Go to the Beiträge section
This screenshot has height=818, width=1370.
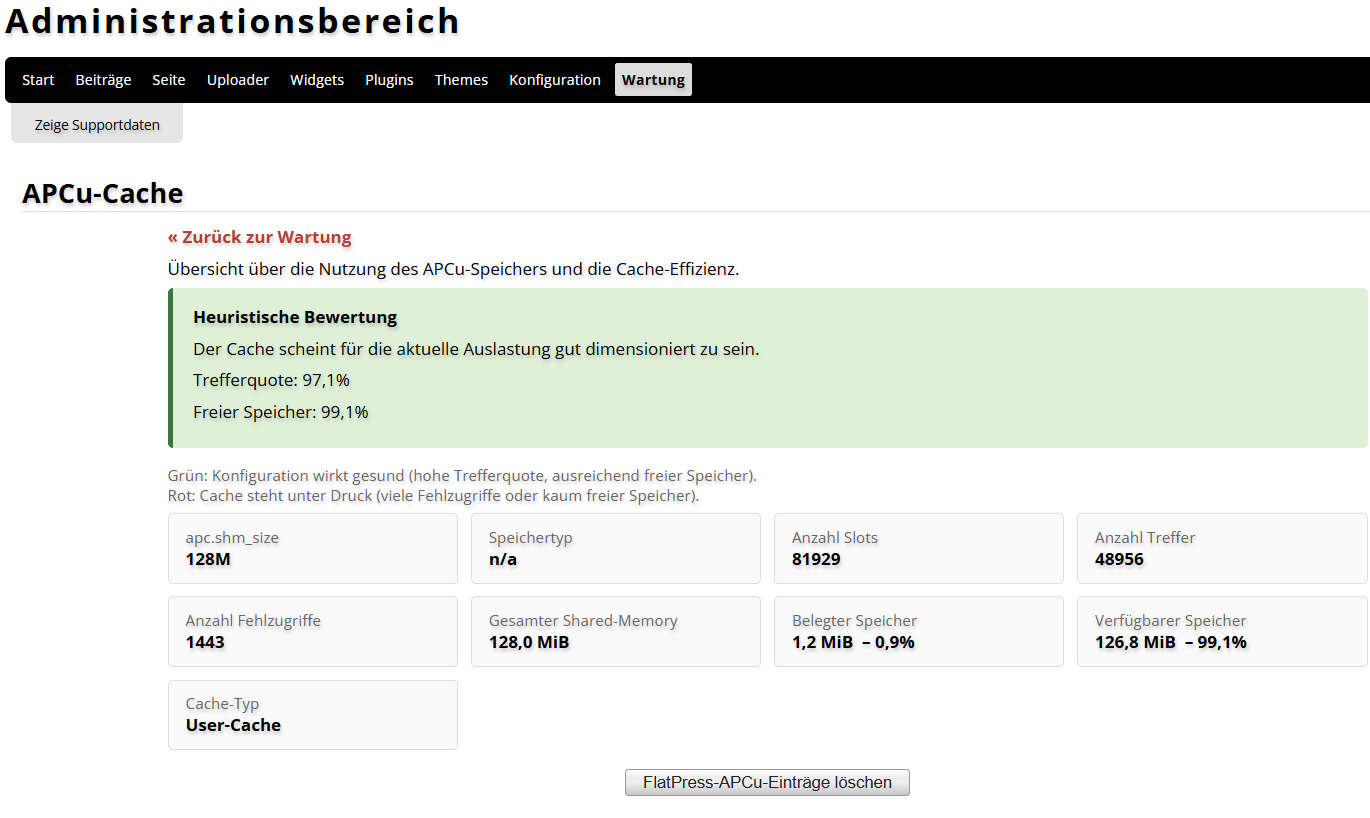click(x=103, y=80)
